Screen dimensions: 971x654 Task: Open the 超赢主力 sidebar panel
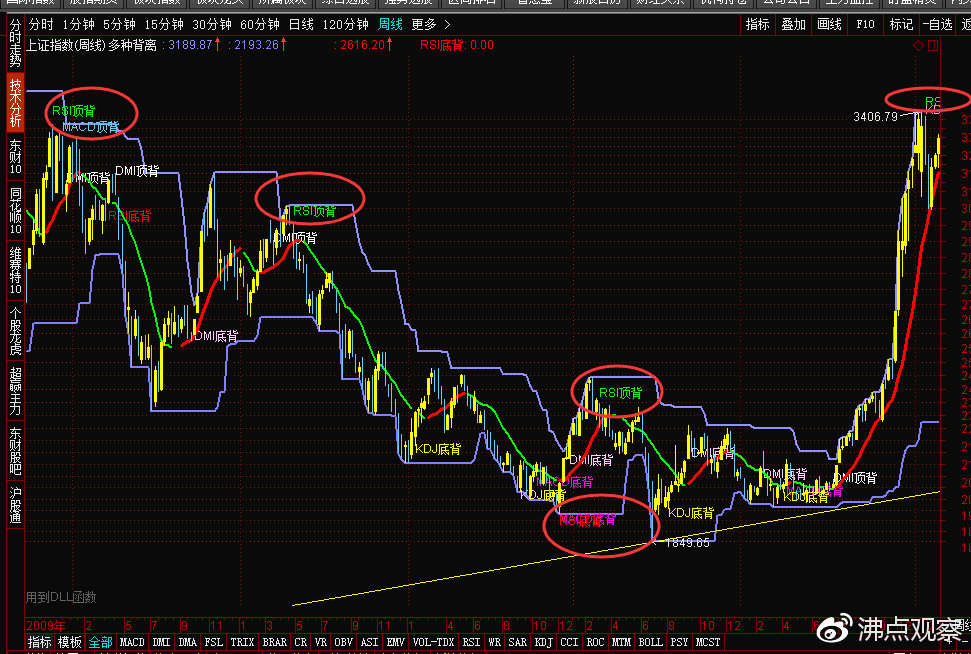[x=15, y=390]
